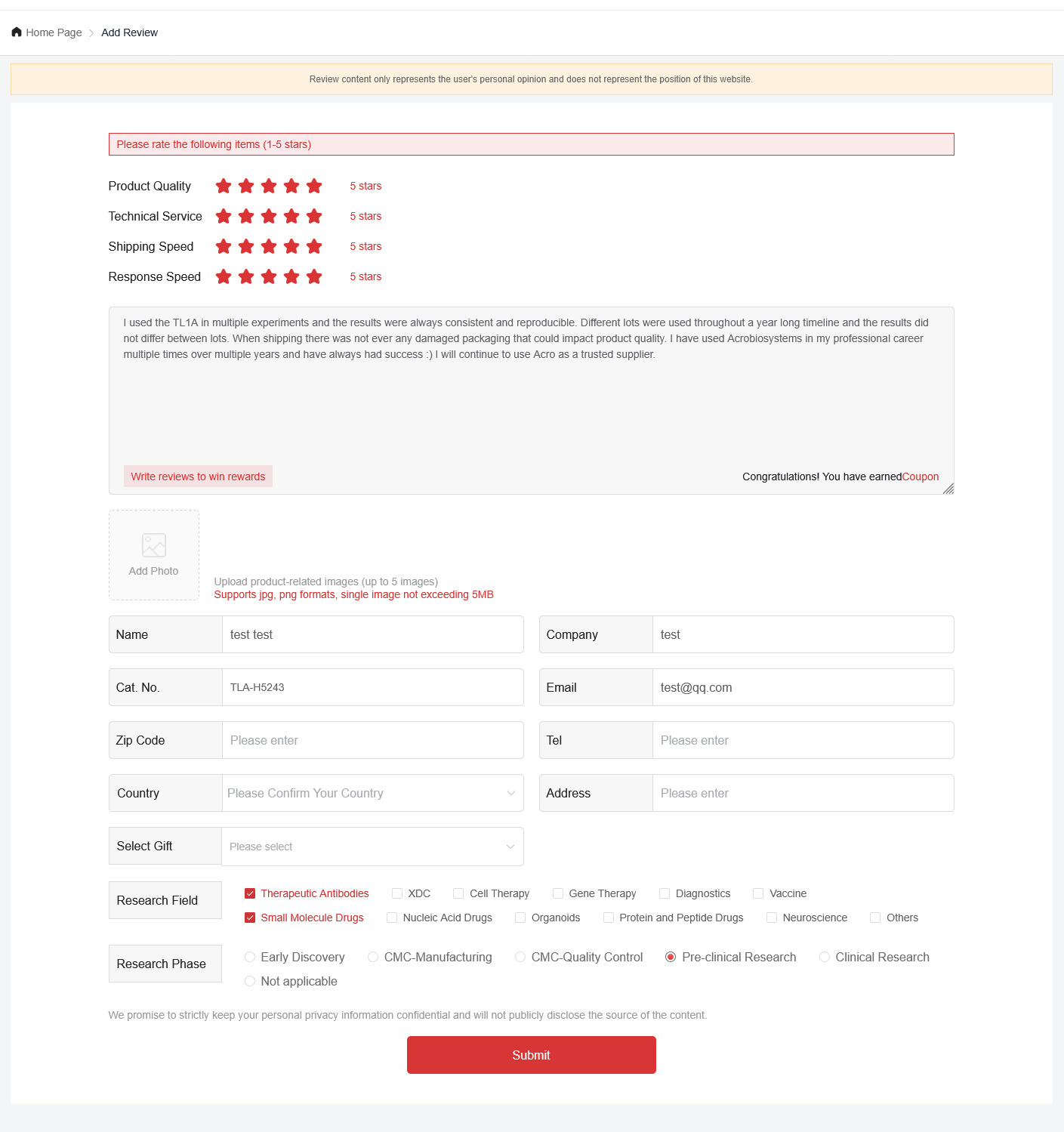Screen dimensions: 1064x1132
Task: Check the Diagnostics checkbox
Action: coord(665,893)
